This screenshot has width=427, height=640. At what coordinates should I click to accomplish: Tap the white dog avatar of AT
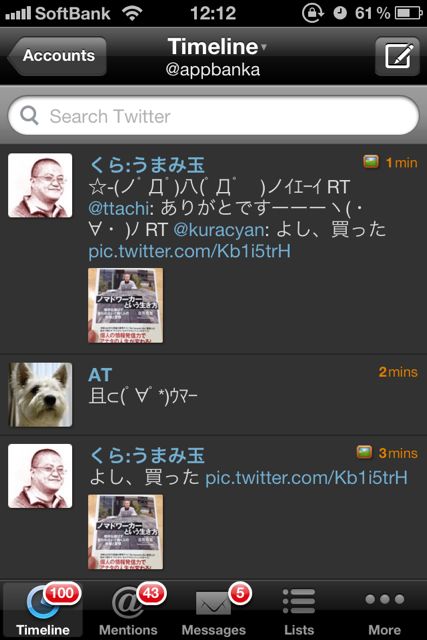(40, 395)
